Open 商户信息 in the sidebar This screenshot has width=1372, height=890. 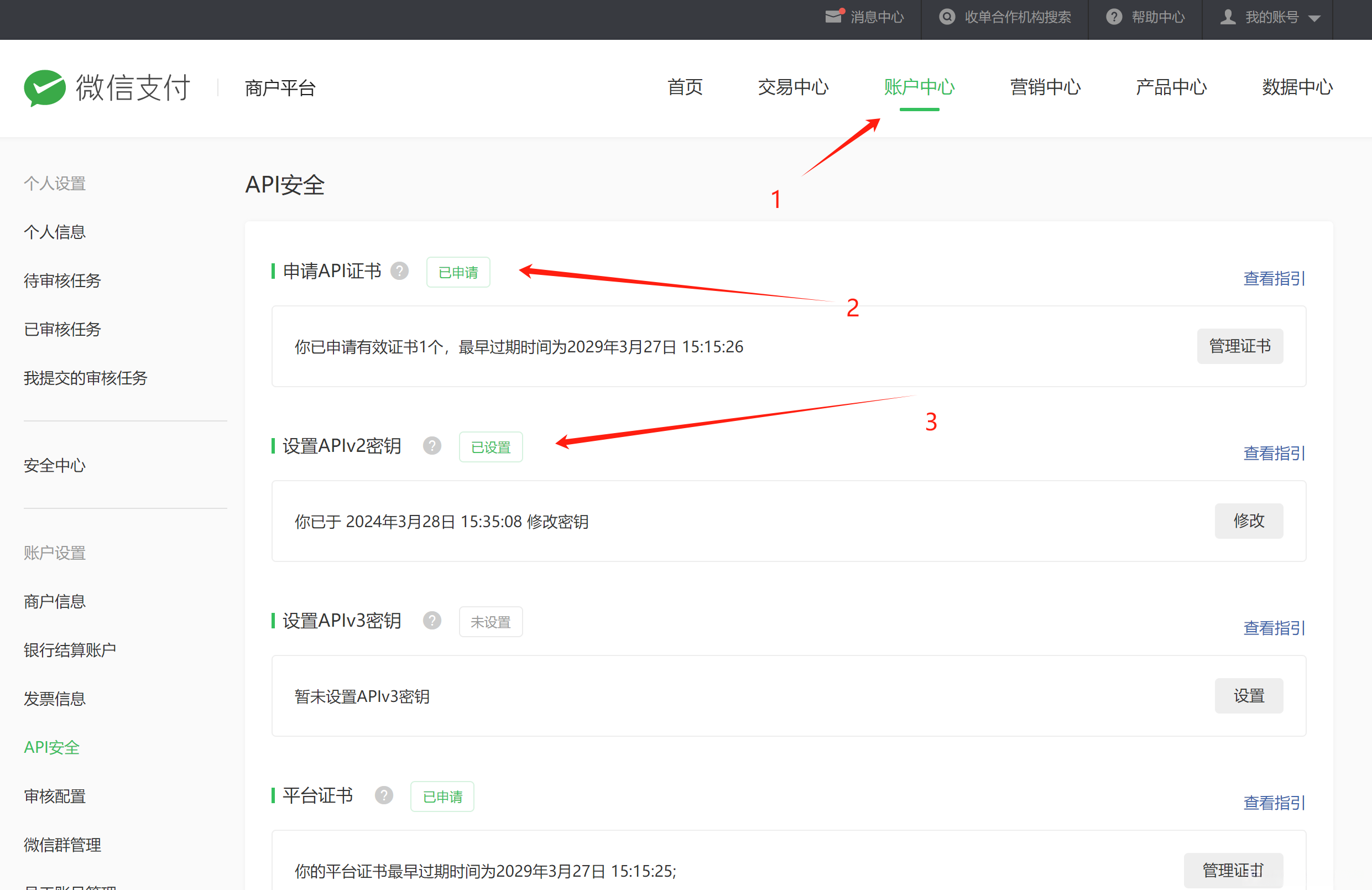[x=55, y=602]
